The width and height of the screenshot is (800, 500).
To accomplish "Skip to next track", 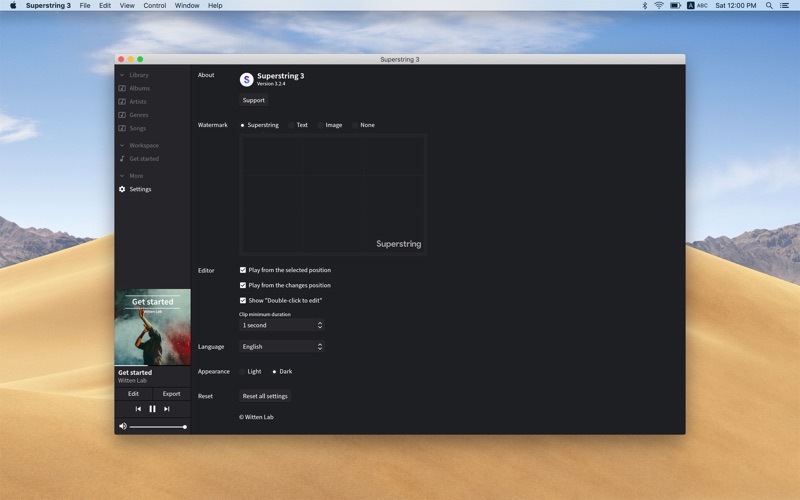I will pyautogui.click(x=166, y=409).
